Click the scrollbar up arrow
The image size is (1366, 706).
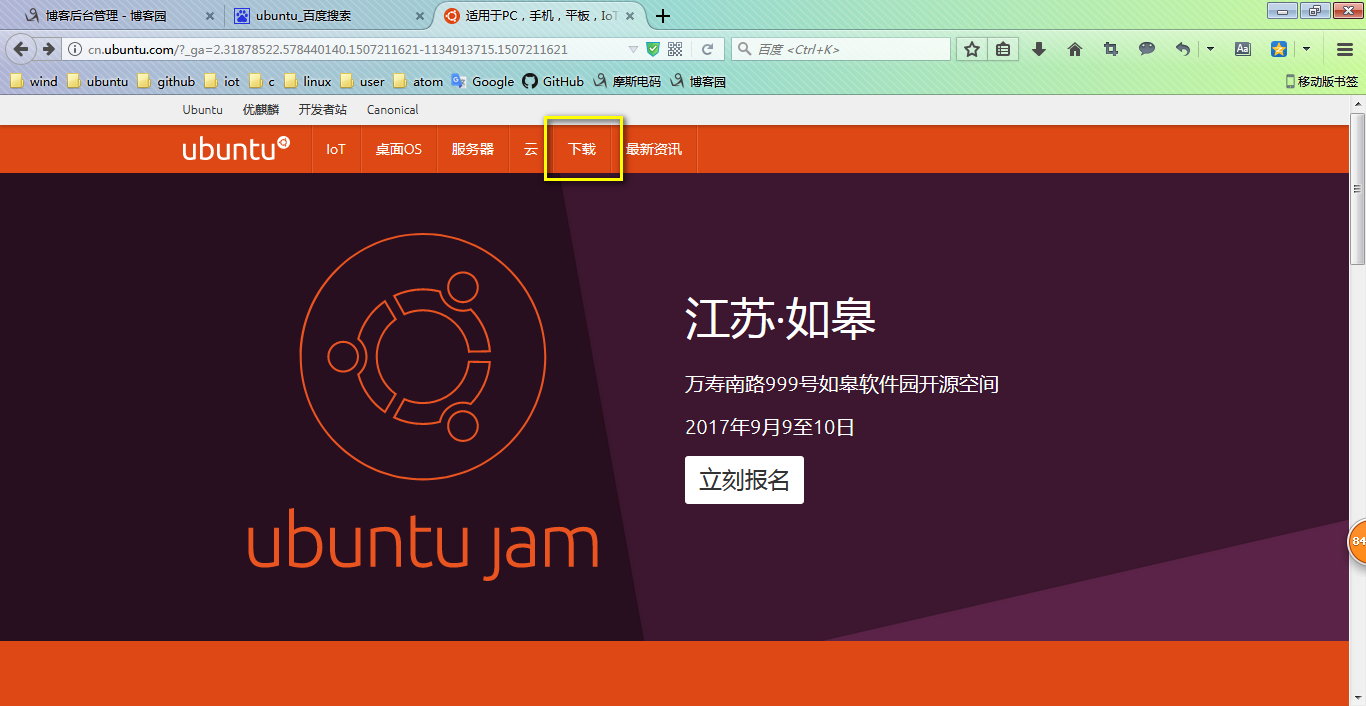coord(1357,104)
